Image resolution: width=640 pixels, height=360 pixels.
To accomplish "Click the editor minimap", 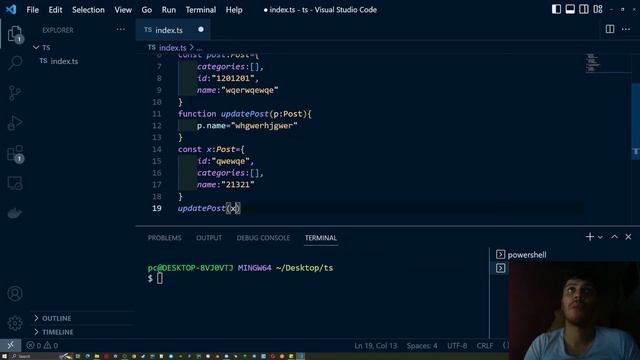I will [593, 63].
